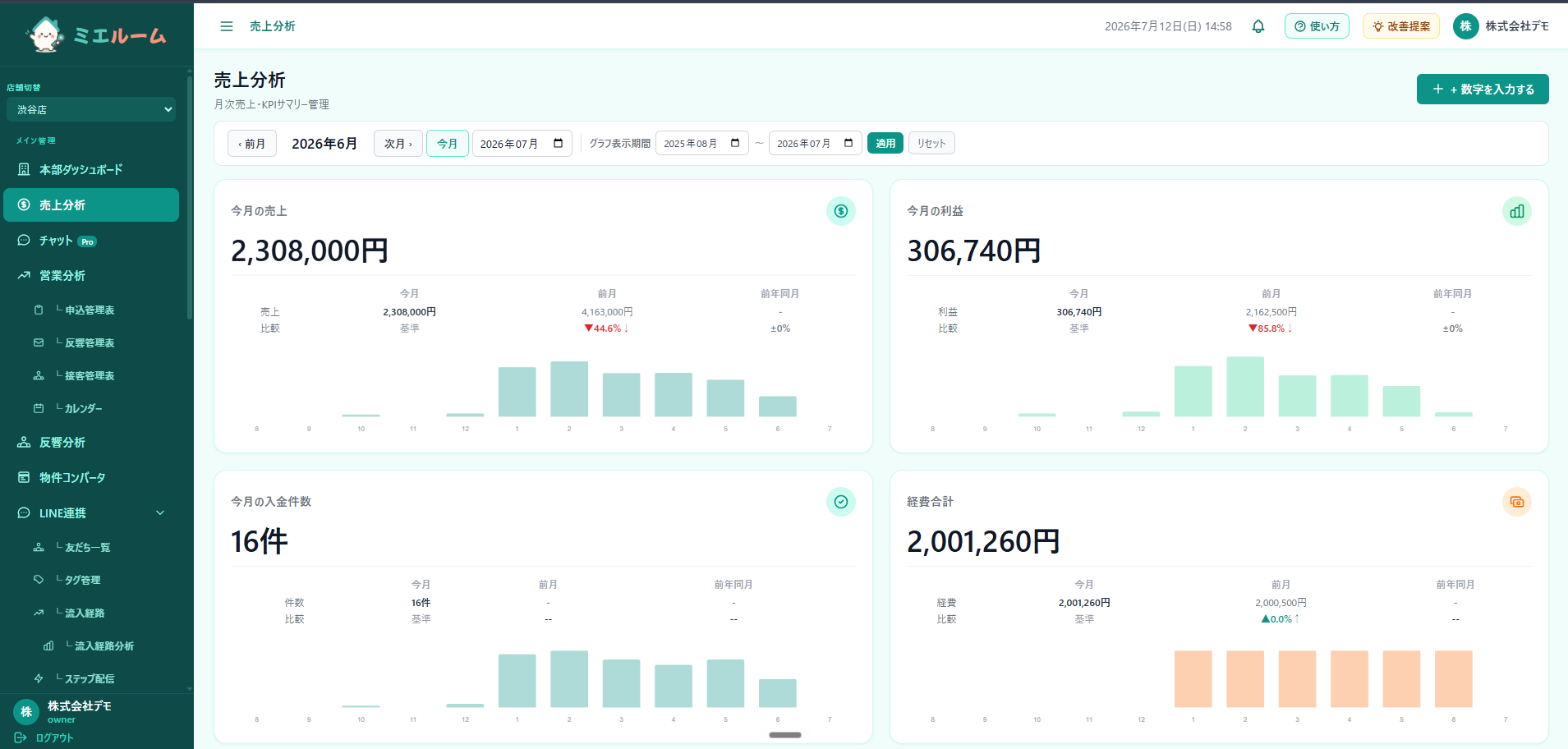Click the 適用 apply button
This screenshot has height=749, width=1568.
[885, 144]
